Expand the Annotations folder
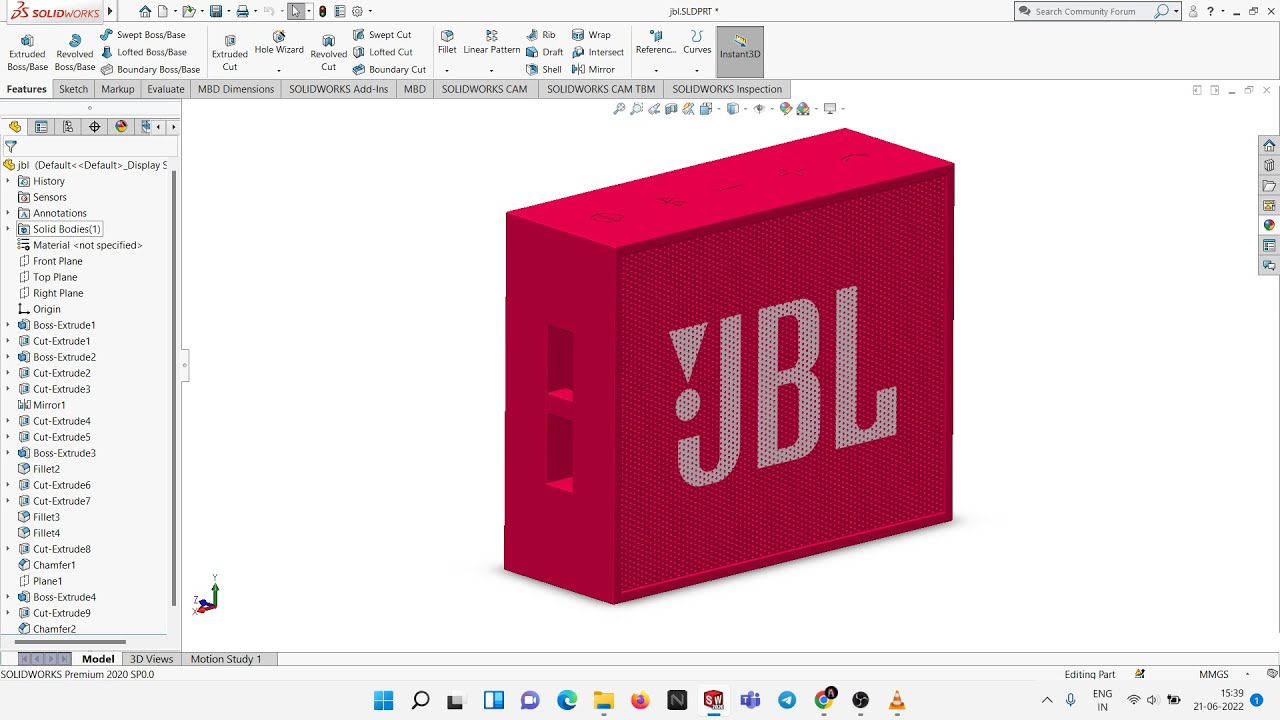The image size is (1280, 720). click(8, 213)
